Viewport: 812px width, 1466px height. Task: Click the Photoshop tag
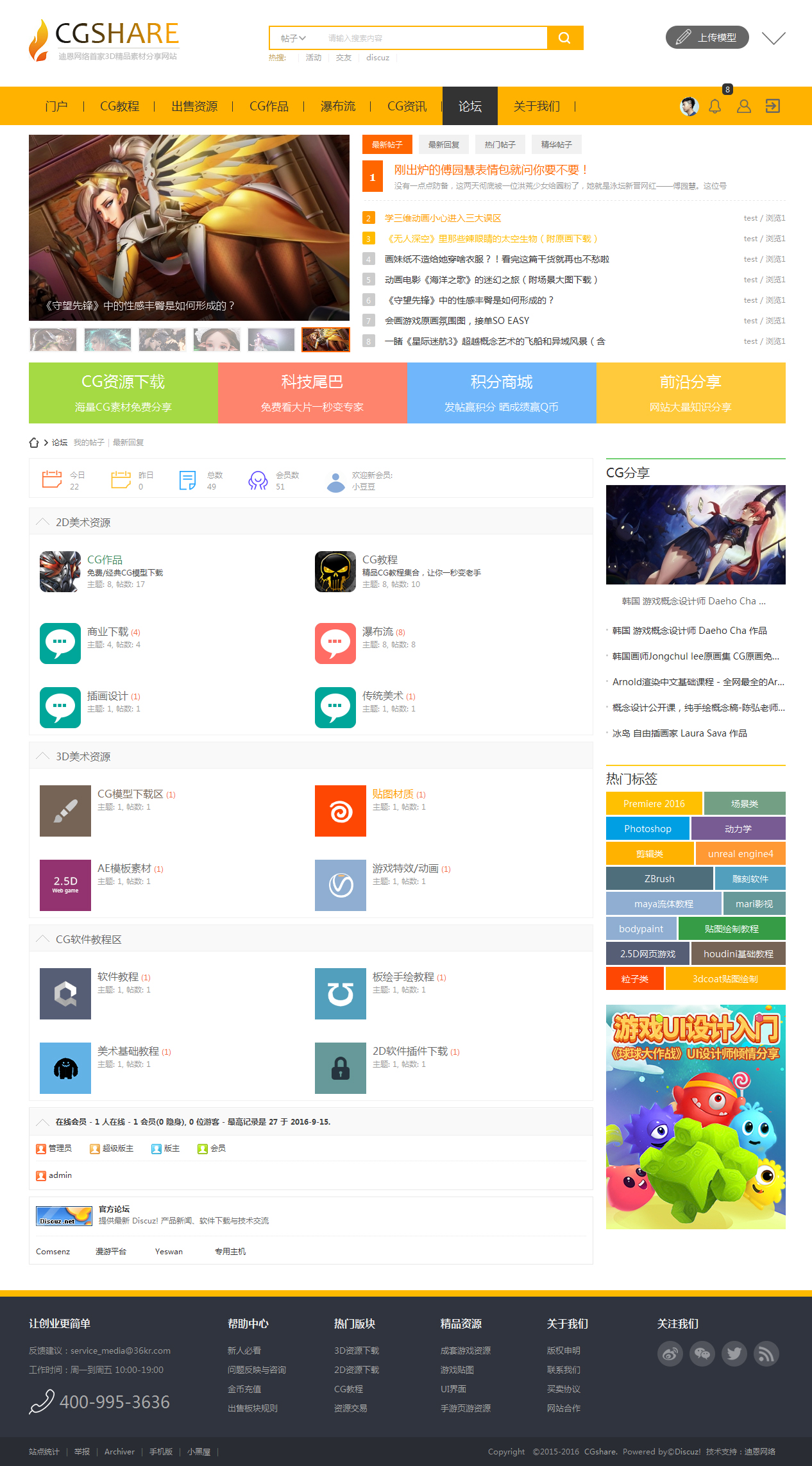pos(648,828)
